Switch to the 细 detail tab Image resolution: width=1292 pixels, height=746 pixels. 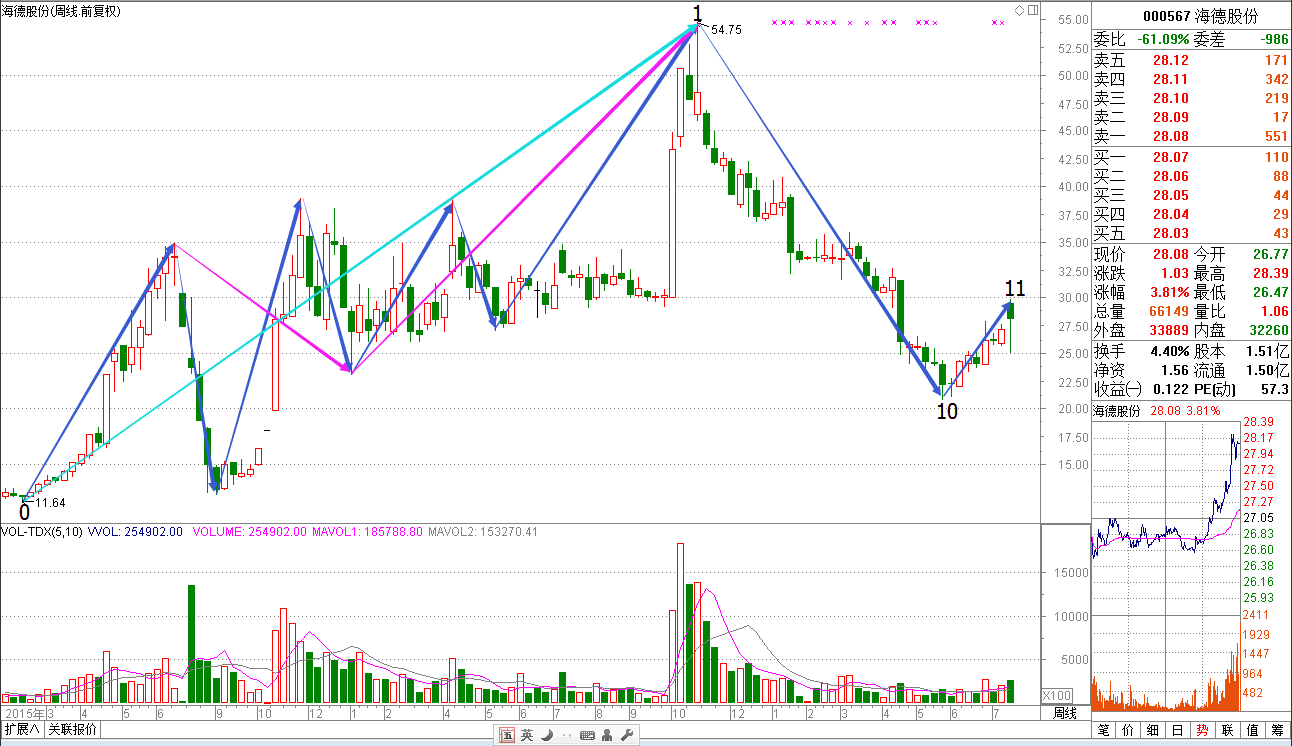pos(1154,730)
